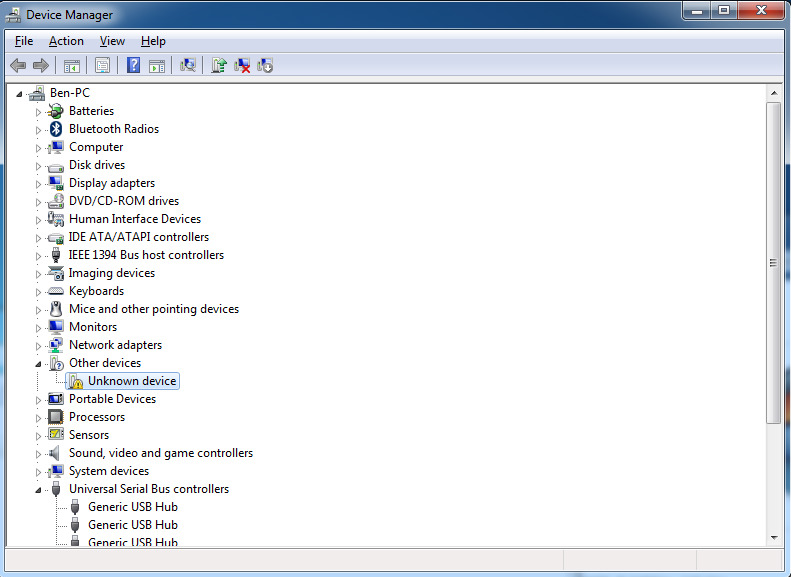Expand the Network adapters node
The height and width of the screenshot is (577, 791).
39,346
